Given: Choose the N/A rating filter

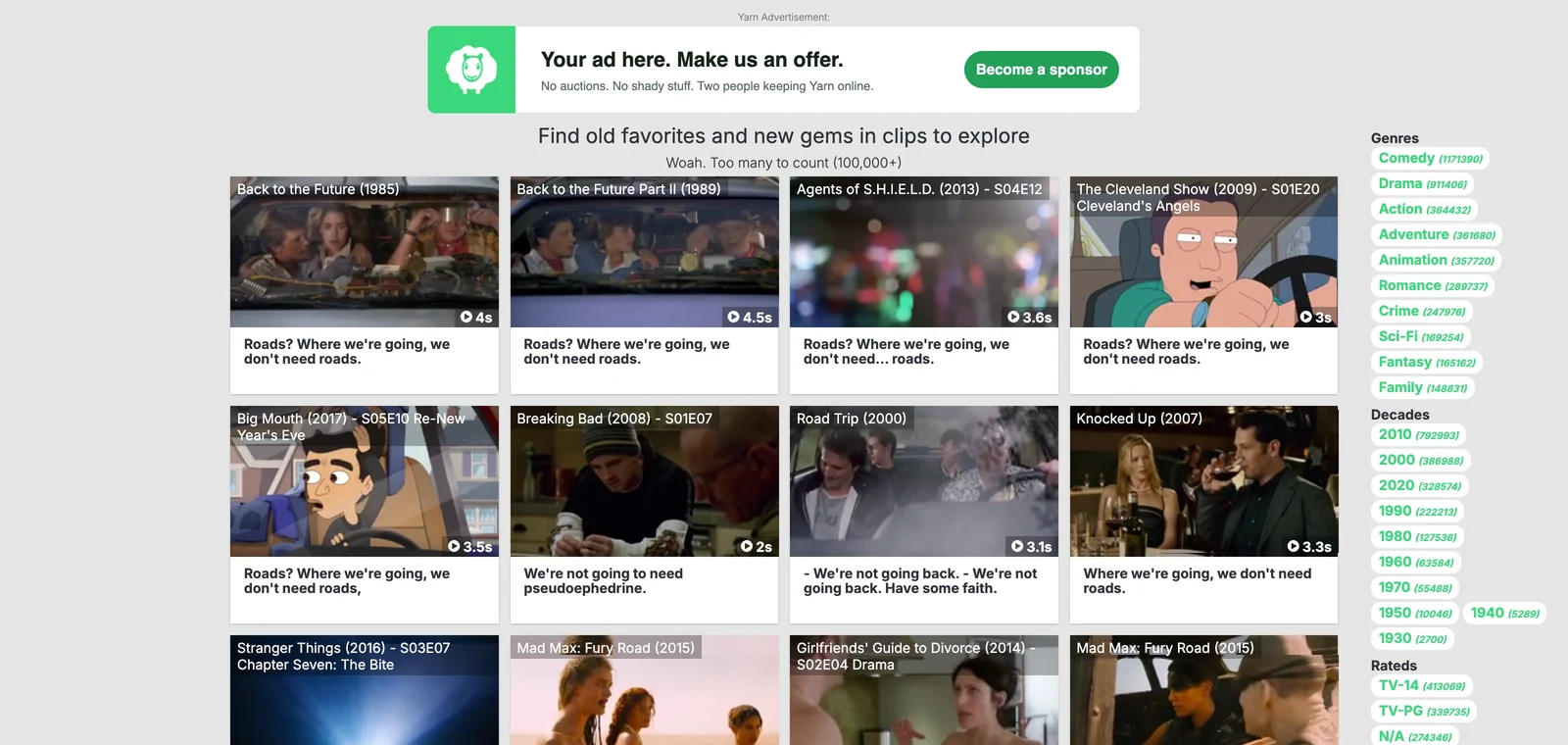Looking at the screenshot, I should (x=1415, y=736).
